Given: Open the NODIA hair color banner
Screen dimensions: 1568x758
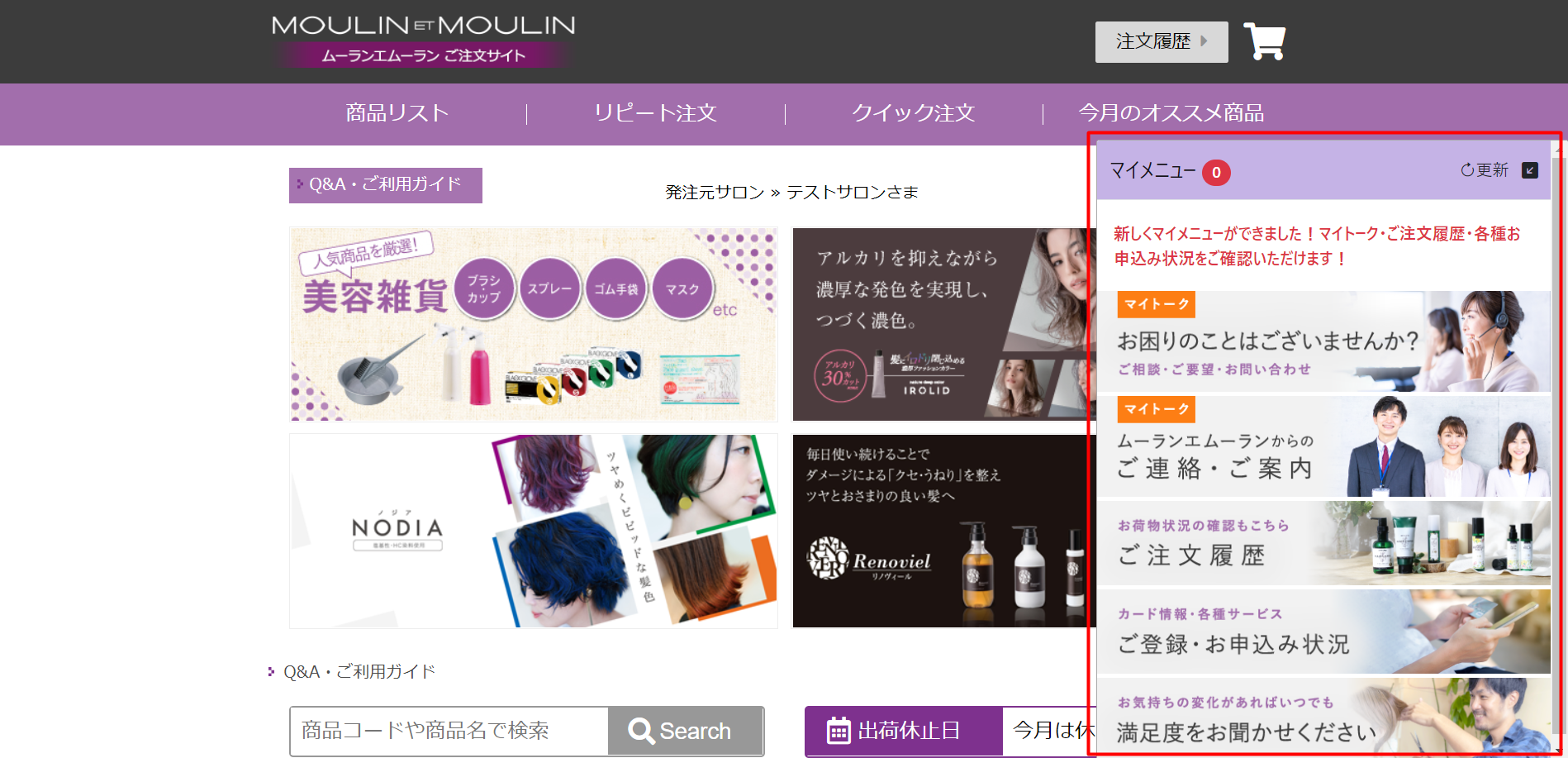Looking at the screenshot, I should point(533,531).
